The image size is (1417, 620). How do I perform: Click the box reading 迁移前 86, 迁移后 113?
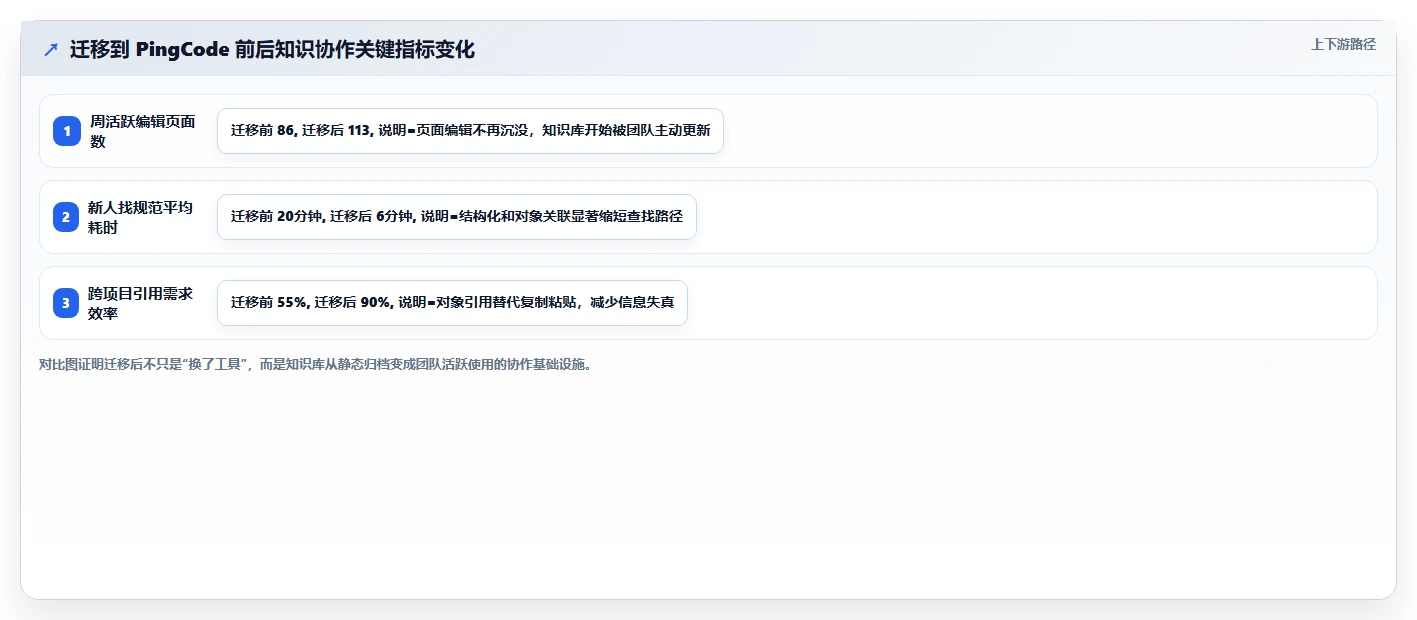tap(470, 131)
